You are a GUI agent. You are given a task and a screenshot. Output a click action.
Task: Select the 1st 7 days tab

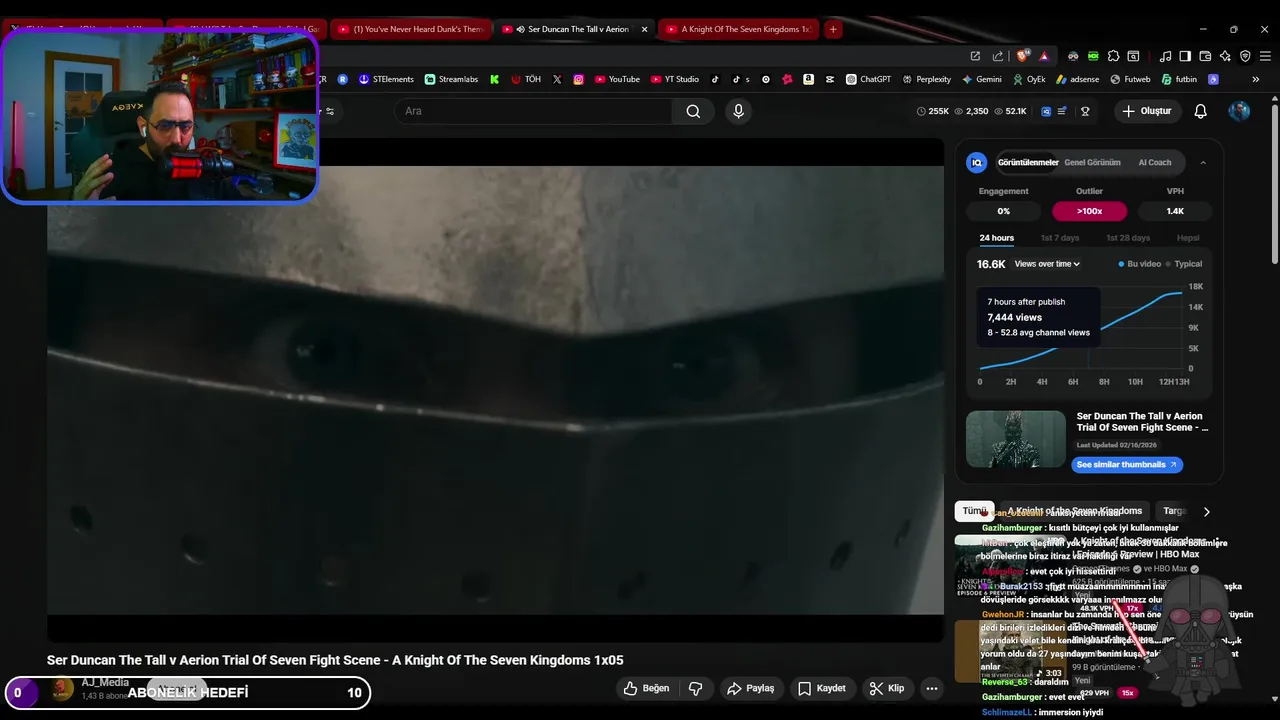pos(1060,238)
